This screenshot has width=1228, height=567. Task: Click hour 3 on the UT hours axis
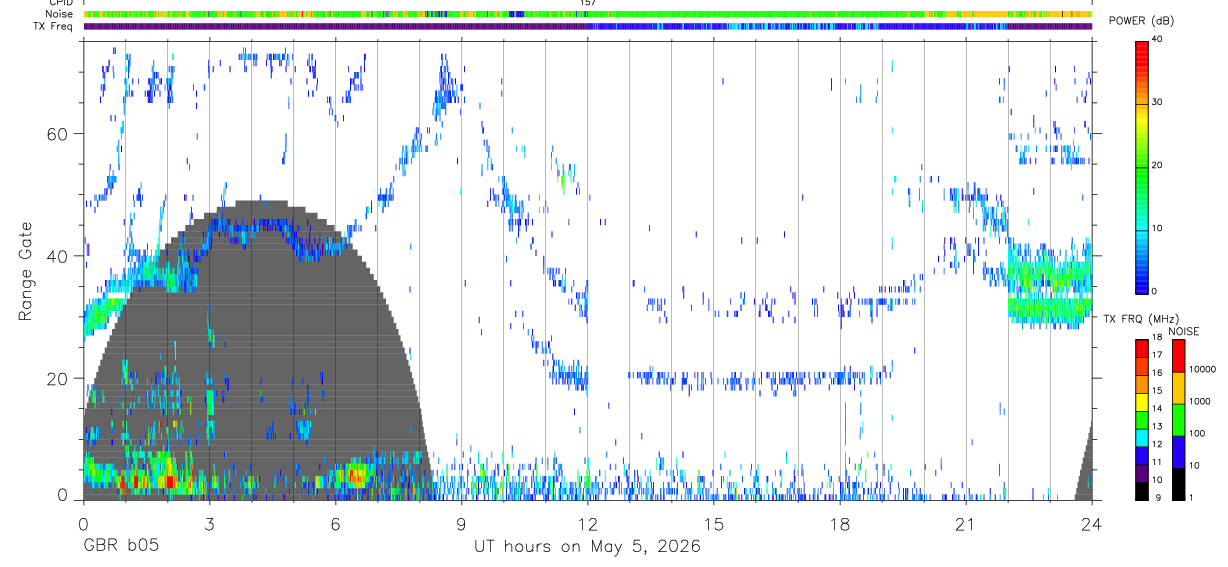click(209, 523)
